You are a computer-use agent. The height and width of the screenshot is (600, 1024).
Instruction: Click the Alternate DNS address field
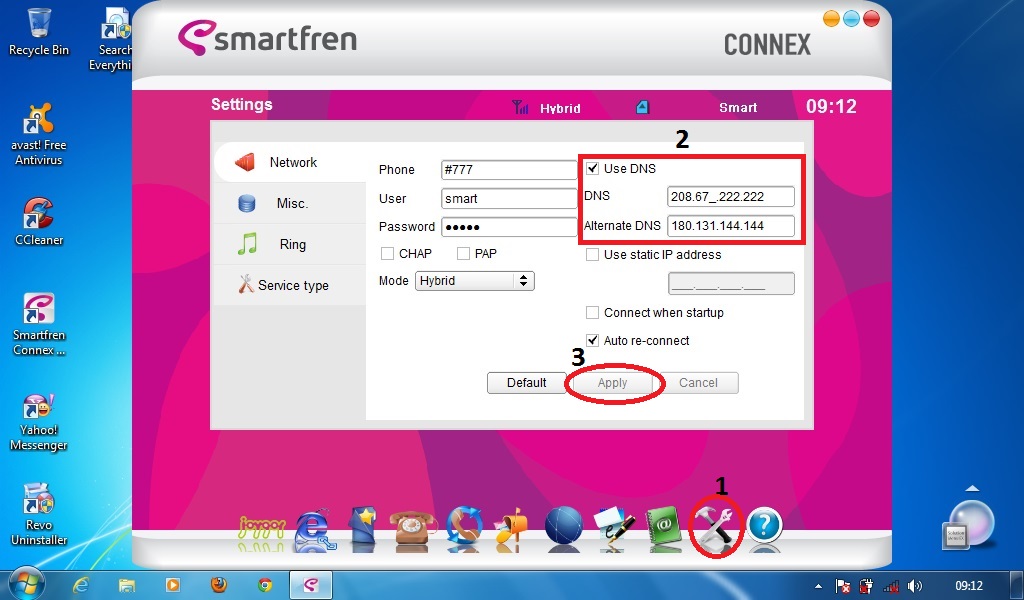click(731, 226)
